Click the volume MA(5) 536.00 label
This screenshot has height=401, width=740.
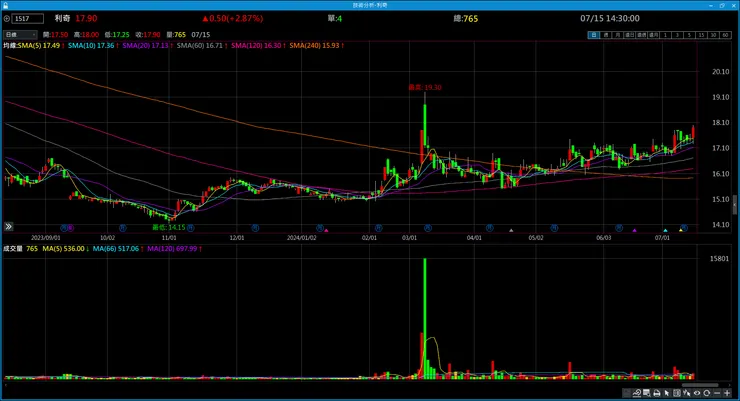click(x=64, y=248)
